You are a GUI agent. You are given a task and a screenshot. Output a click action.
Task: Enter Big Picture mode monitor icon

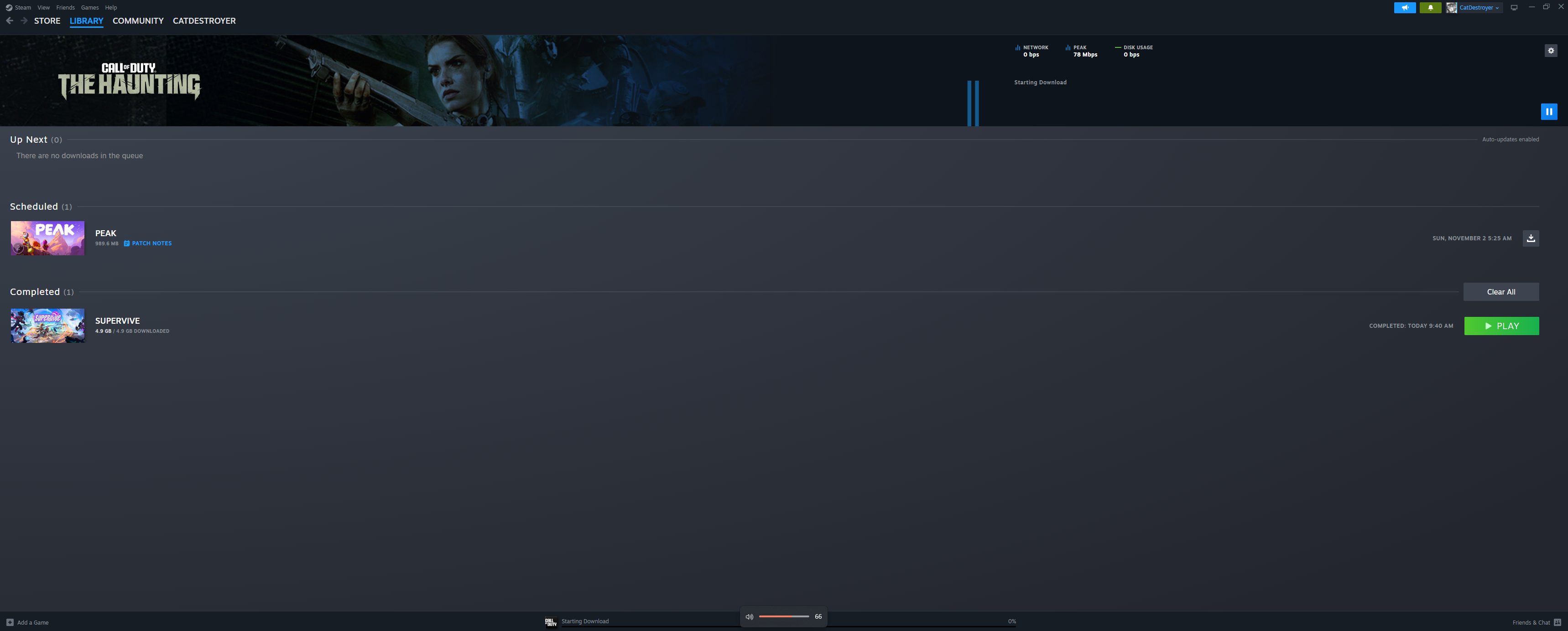point(1514,8)
